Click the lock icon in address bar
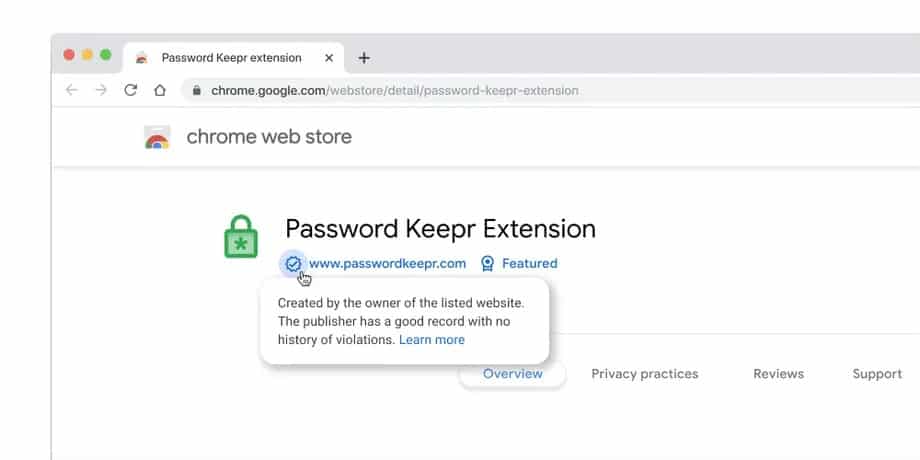 tap(197, 90)
